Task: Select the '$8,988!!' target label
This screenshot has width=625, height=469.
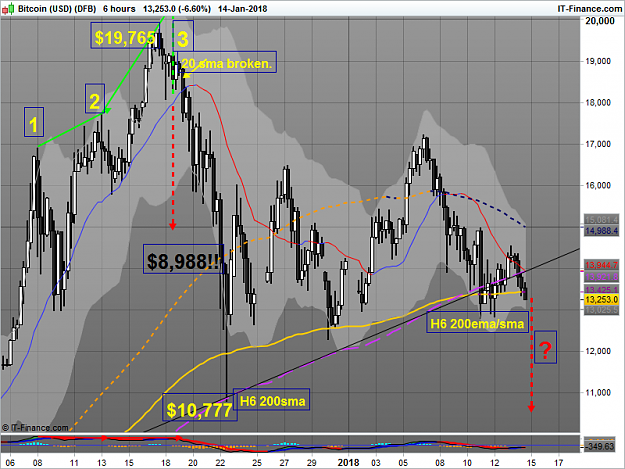Action: coord(183,259)
